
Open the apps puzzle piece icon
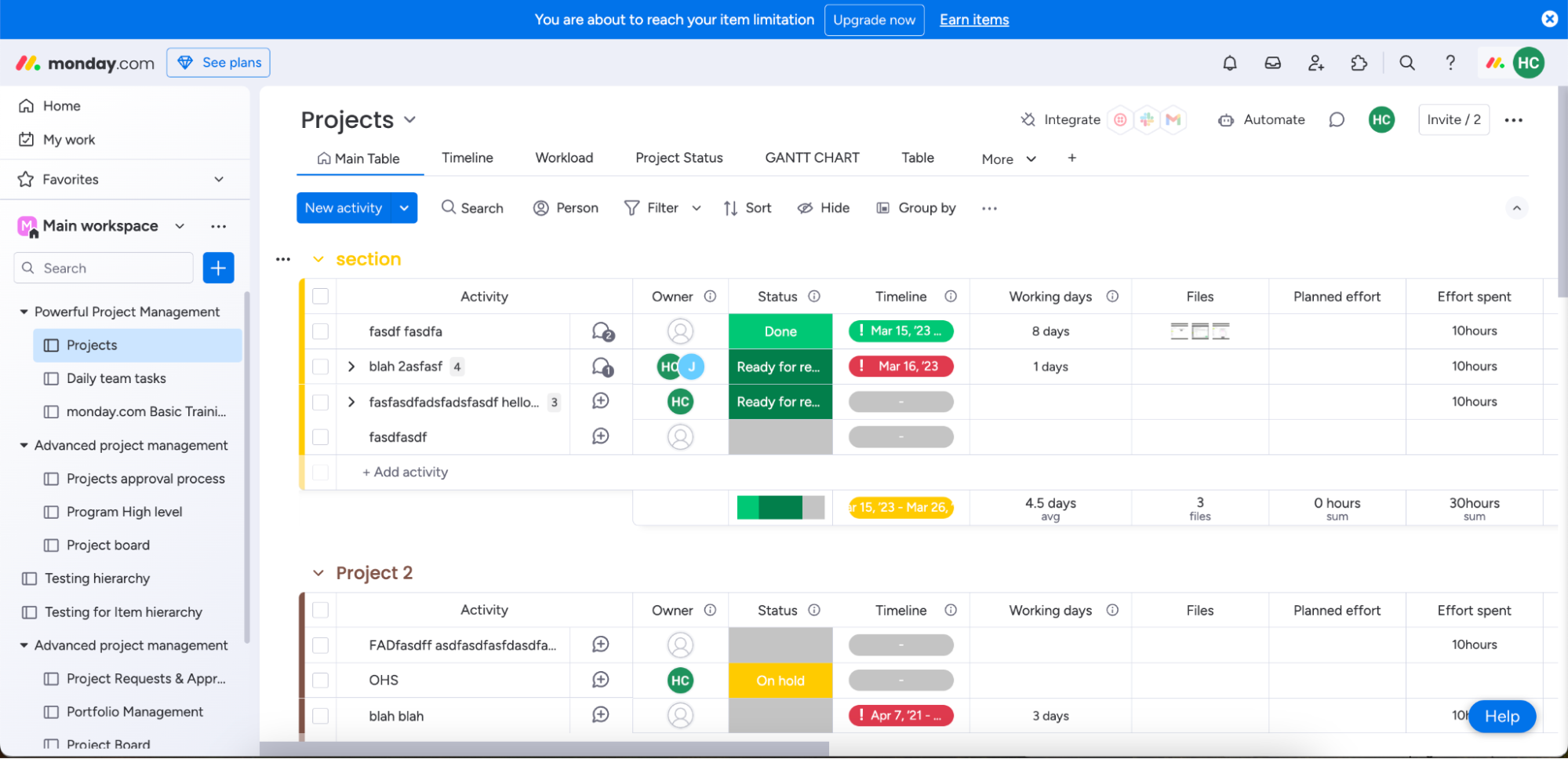click(x=1359, y=63)
